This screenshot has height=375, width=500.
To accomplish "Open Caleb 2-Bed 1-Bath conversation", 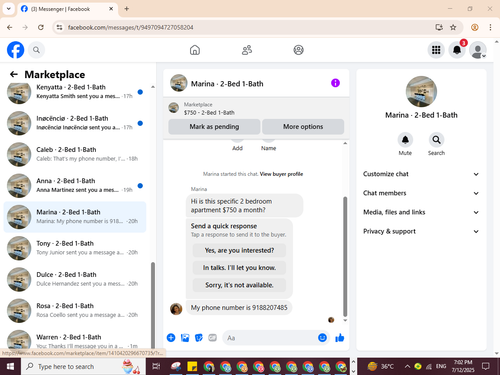I will click(x=75, y=154).
